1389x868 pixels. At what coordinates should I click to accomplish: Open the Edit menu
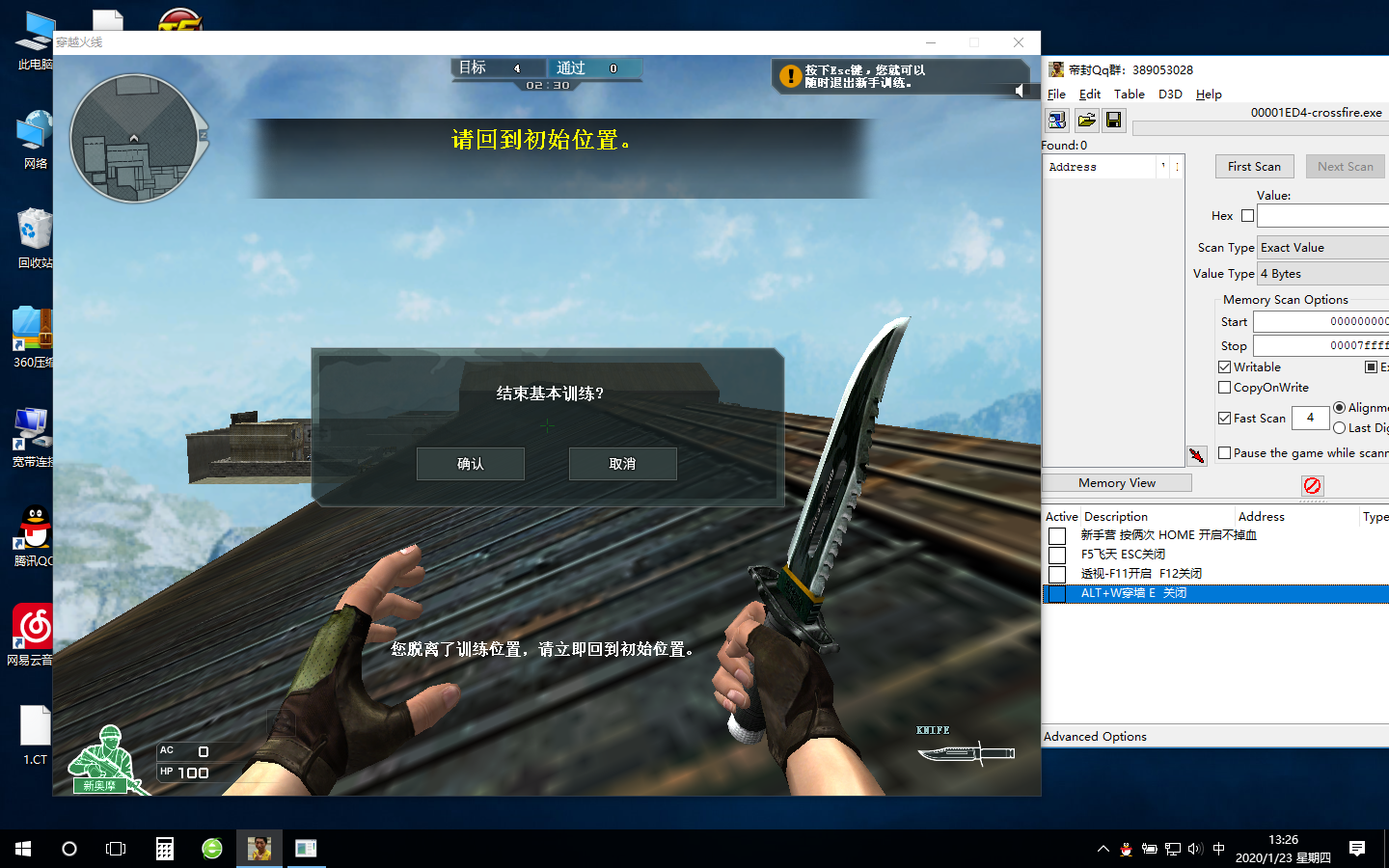click(1090, 95)
